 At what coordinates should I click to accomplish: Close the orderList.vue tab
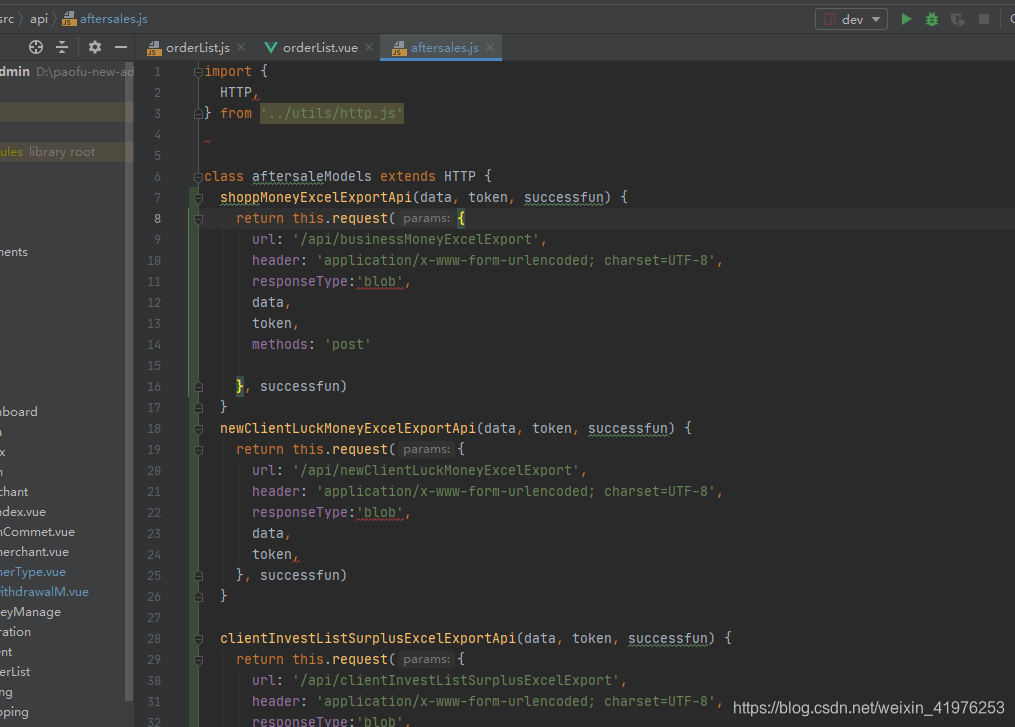point(369,47)
